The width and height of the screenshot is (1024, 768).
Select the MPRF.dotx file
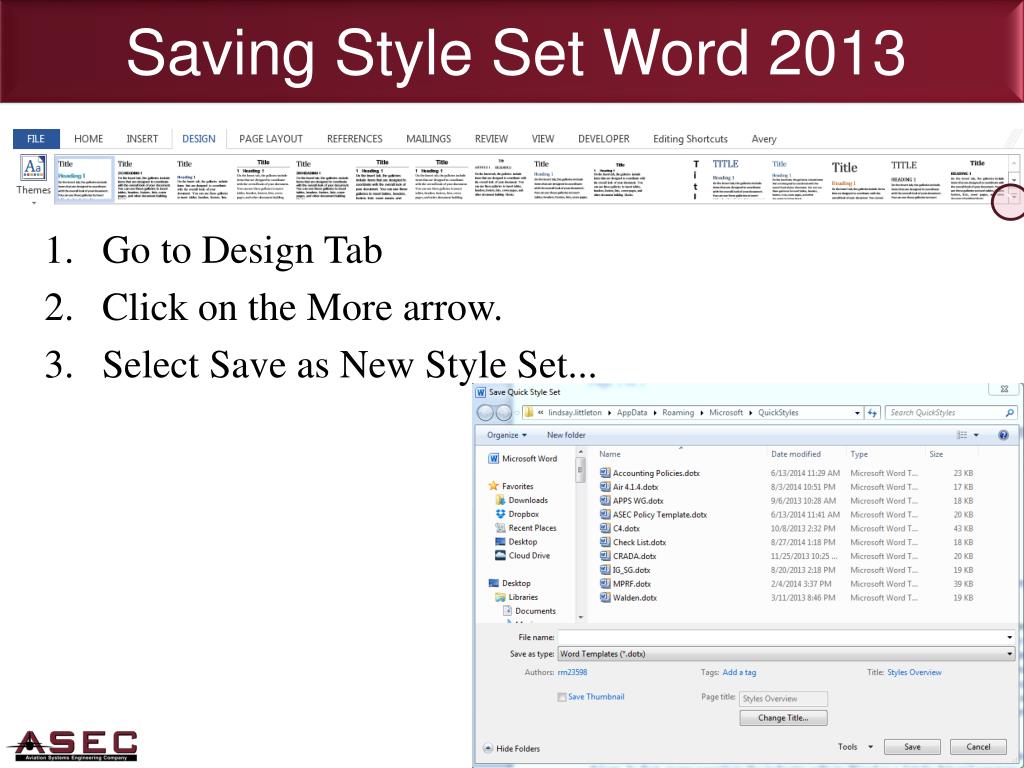625,584
